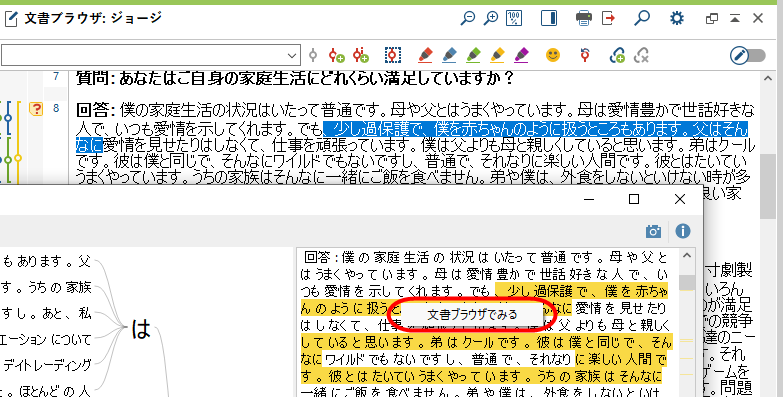Collapse the document browser window with the up arrow
Screen dimensions: 783x397
pyautogui.click(x=735, y=18)
